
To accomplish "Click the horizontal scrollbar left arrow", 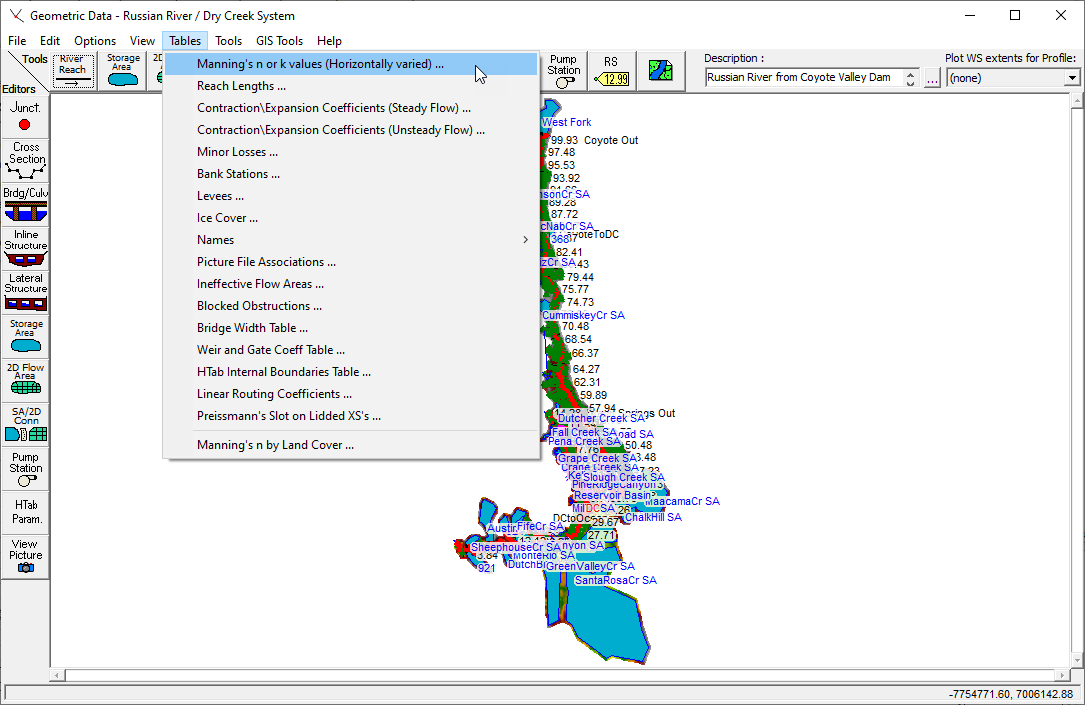I will [x=58, y=675].
